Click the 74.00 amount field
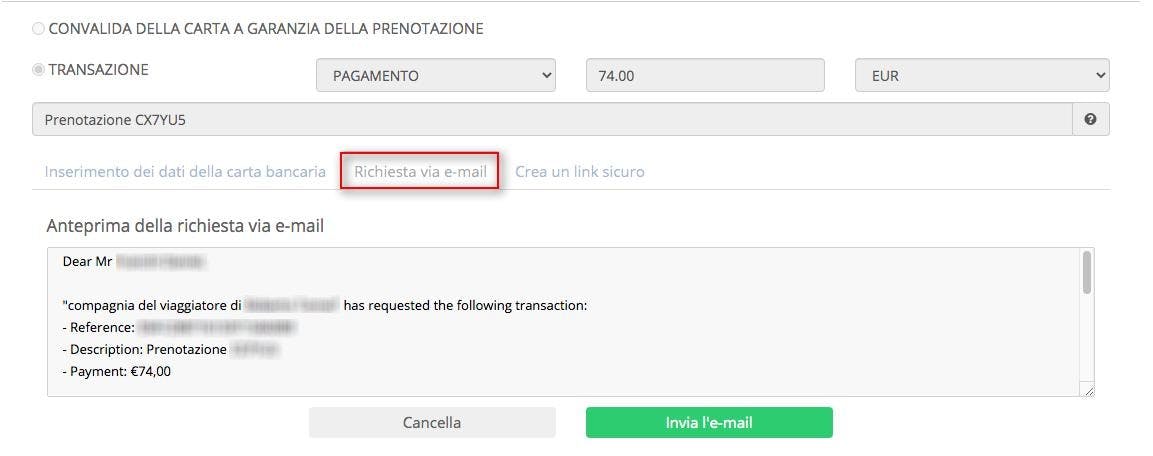The width and height of the screenshot is (1153, 456). point(704,76)
